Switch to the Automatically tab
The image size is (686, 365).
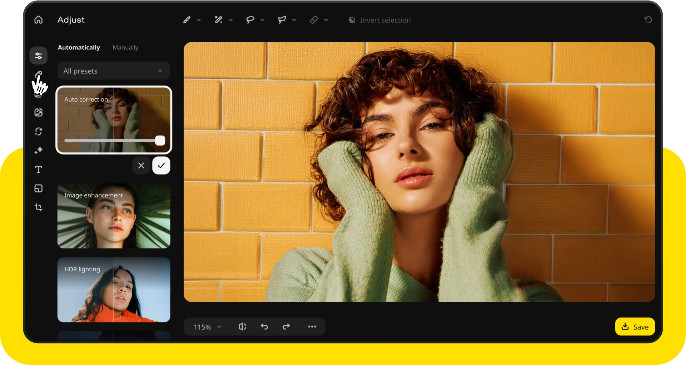(x=79, y=47)
